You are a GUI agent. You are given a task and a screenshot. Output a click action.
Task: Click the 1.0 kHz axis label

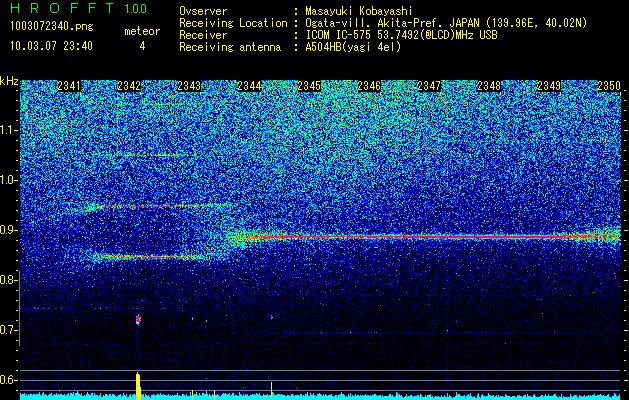tap(9, 180)
